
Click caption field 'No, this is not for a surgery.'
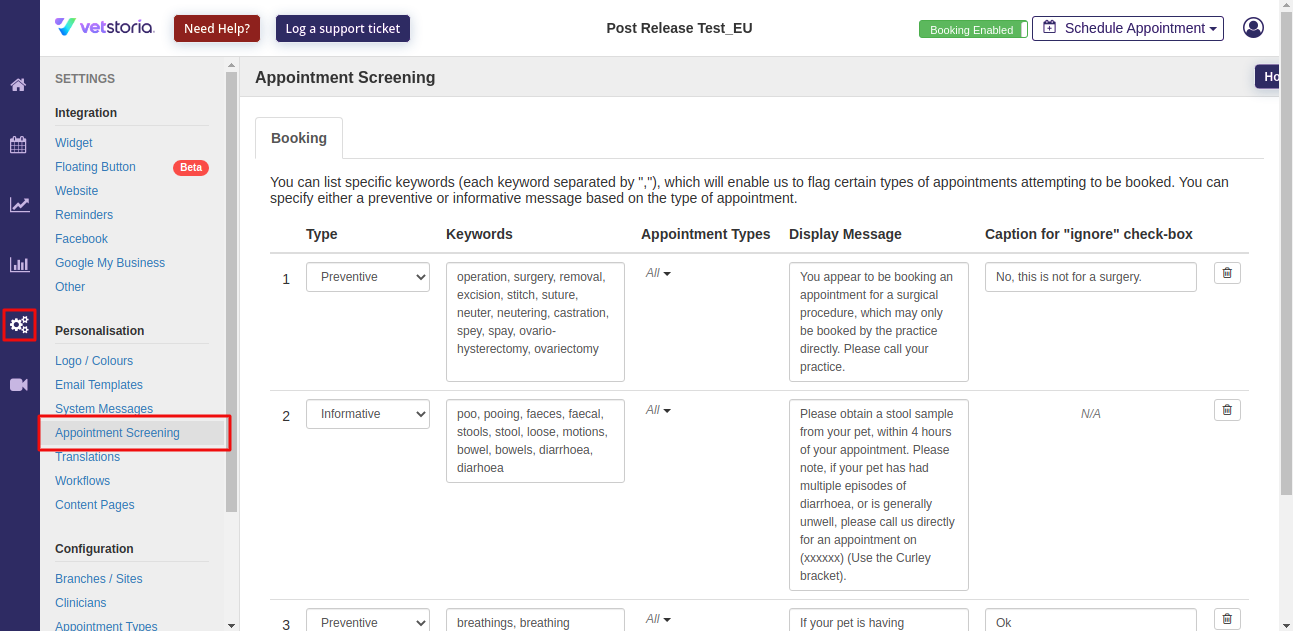tap(1091, 277)
